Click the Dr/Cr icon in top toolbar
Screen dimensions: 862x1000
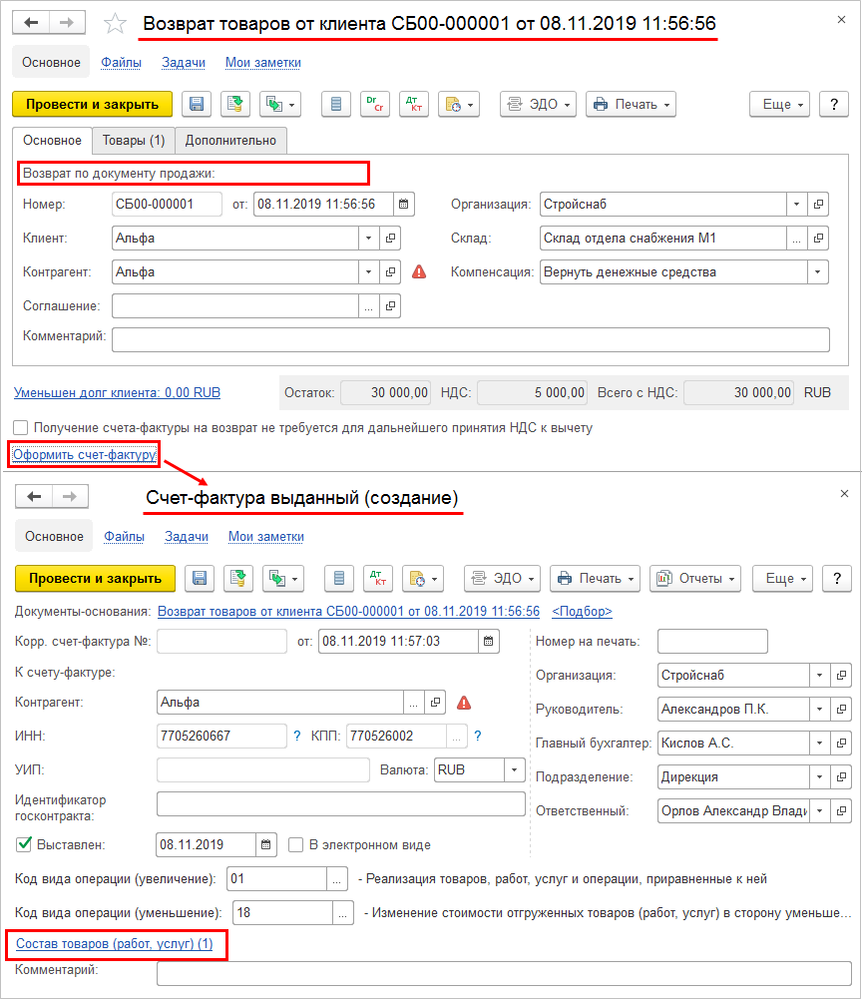coord(375,104)
